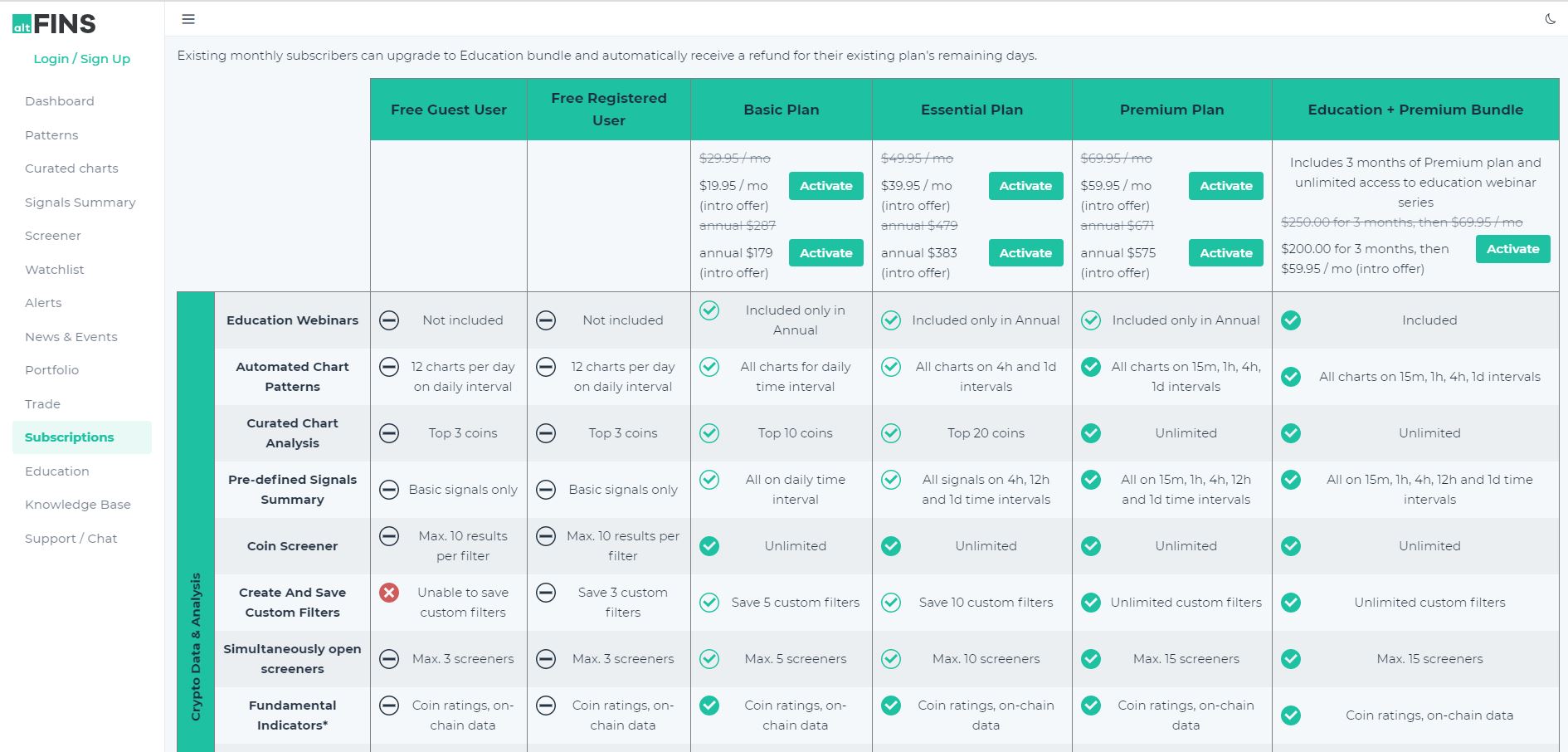Click the Automated Chart Patterns row label

[x=292, y=377]
